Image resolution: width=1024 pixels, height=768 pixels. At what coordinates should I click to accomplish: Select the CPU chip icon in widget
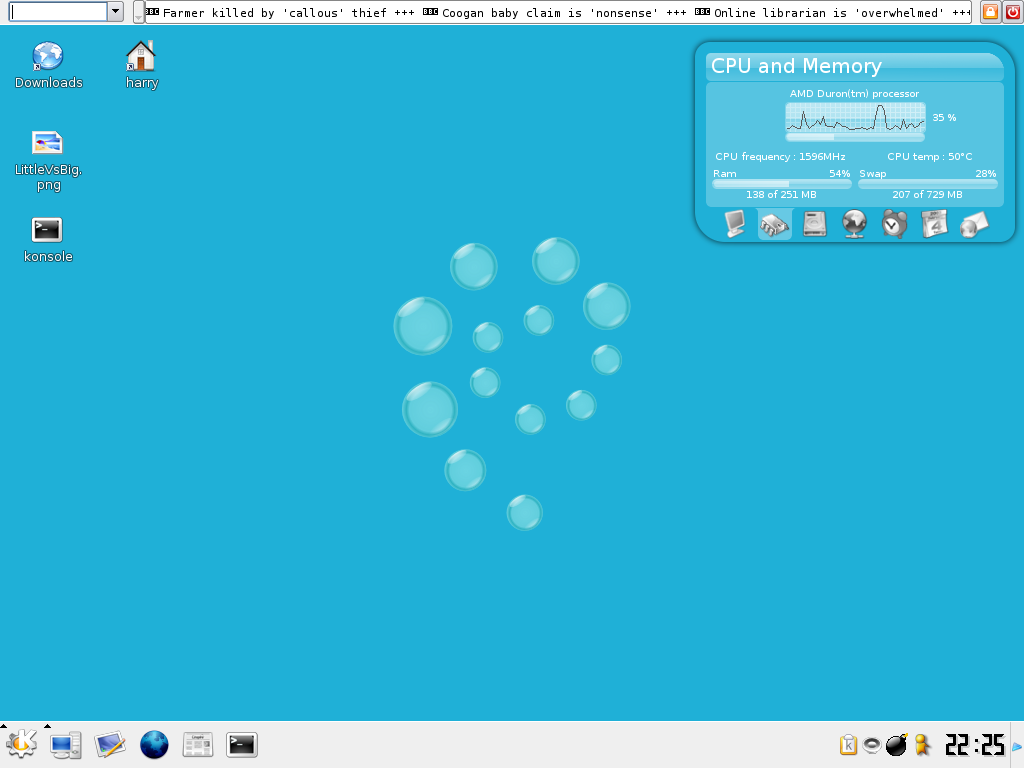click(x=775, y=224)
